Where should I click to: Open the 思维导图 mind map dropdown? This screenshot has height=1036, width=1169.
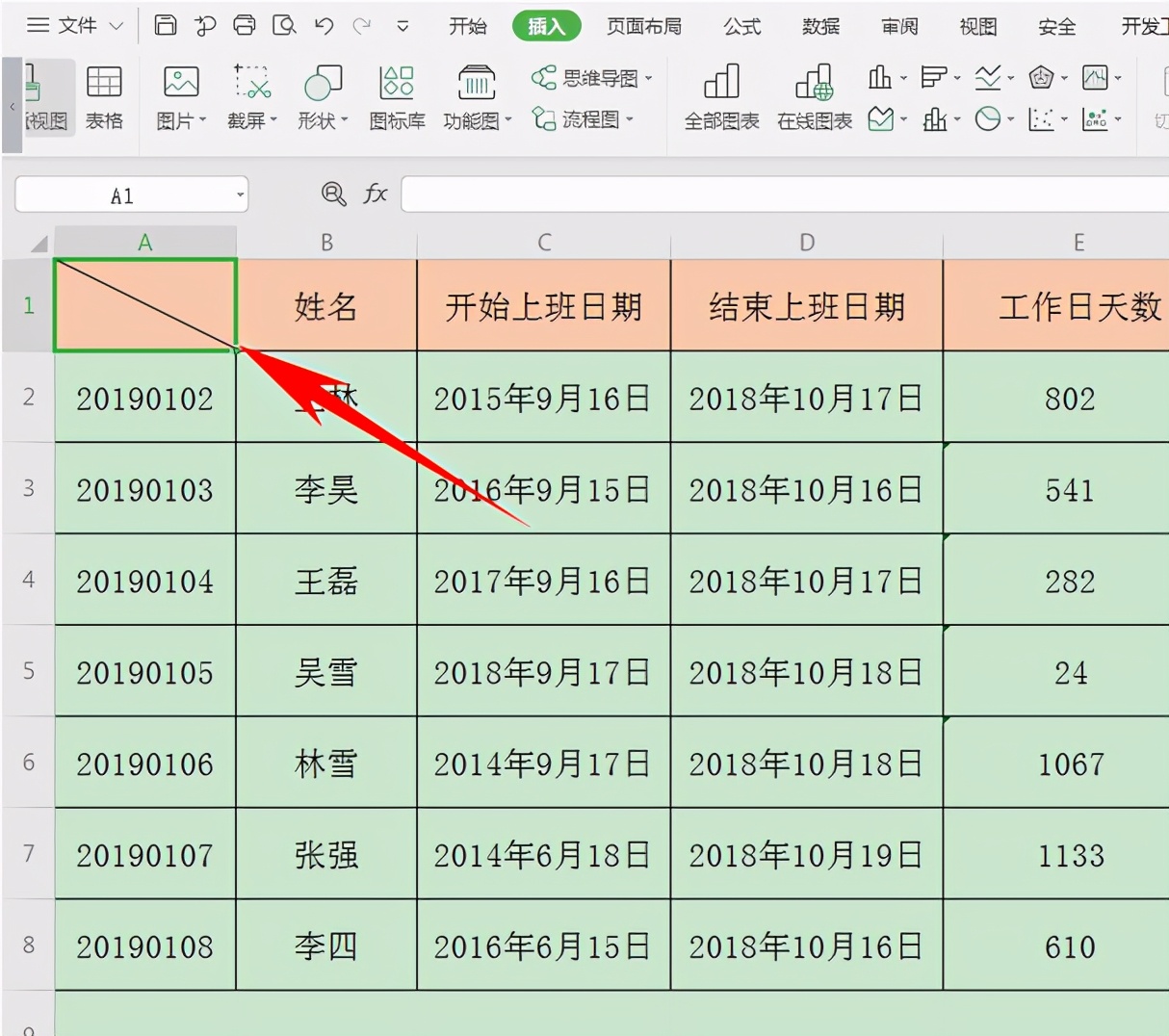click(649, 78)
